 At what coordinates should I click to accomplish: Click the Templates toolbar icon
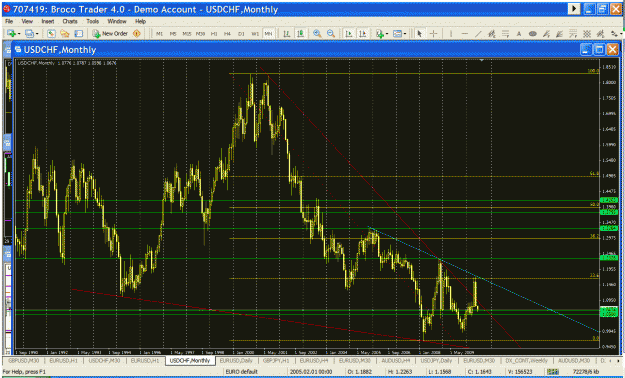397,34
